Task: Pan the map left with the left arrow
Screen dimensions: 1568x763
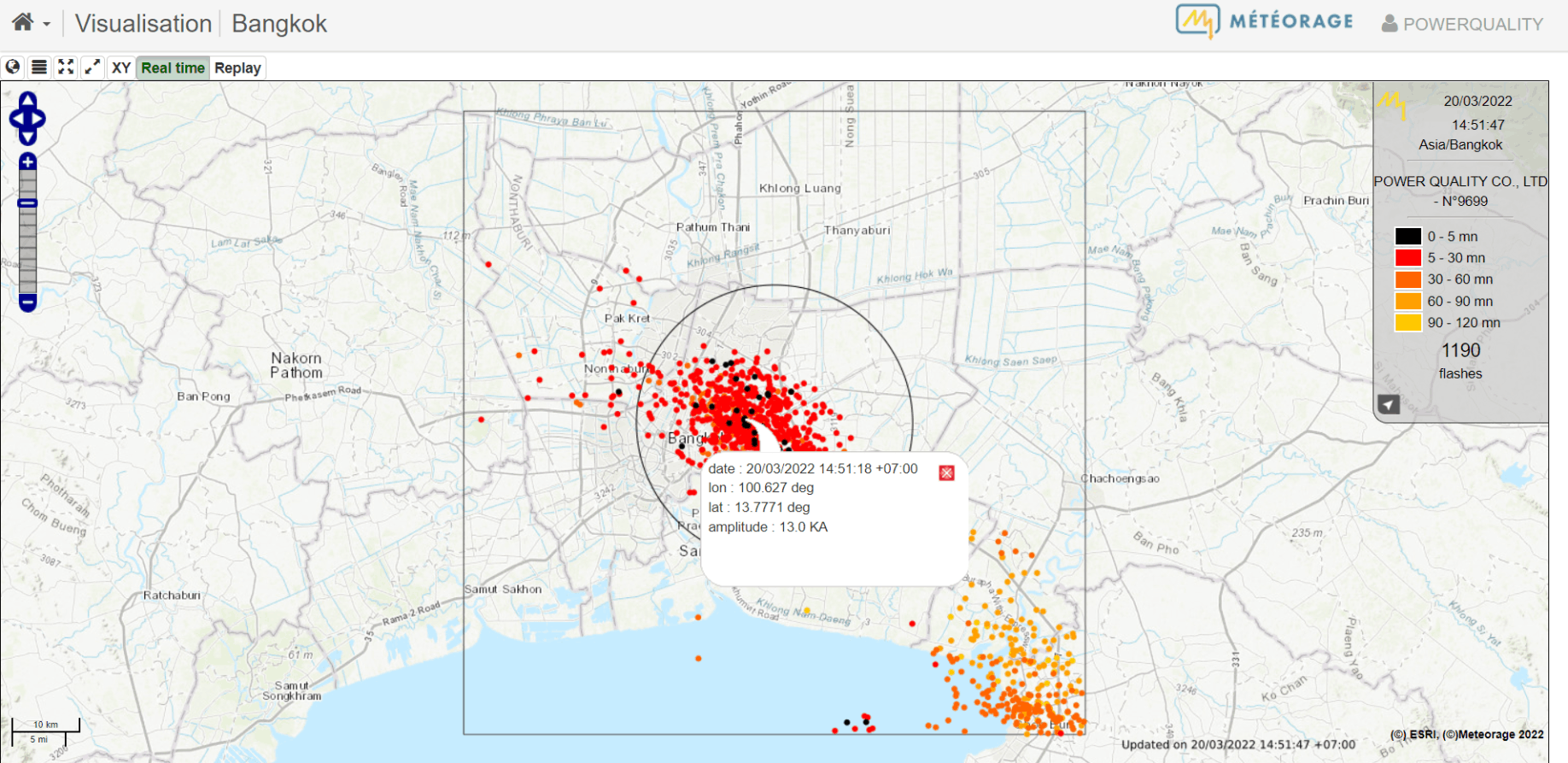Action: click(15, 119)
